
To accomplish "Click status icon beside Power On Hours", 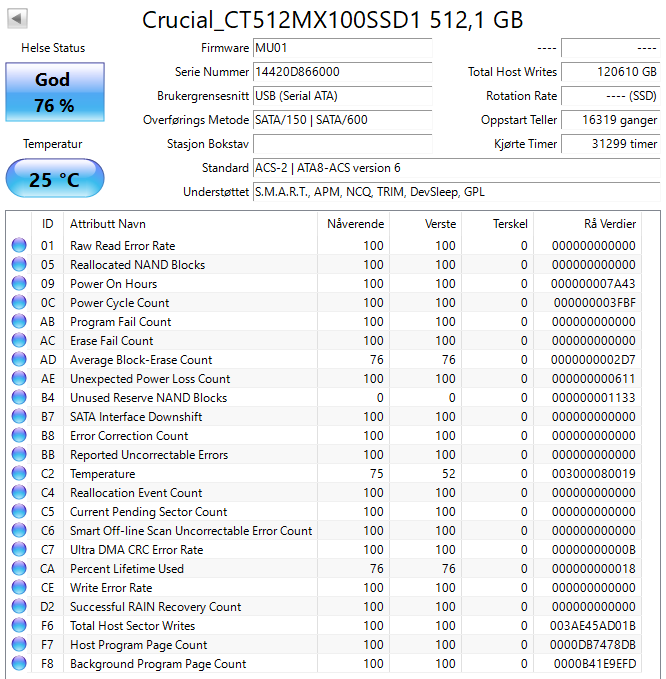I will coord(19,284).
